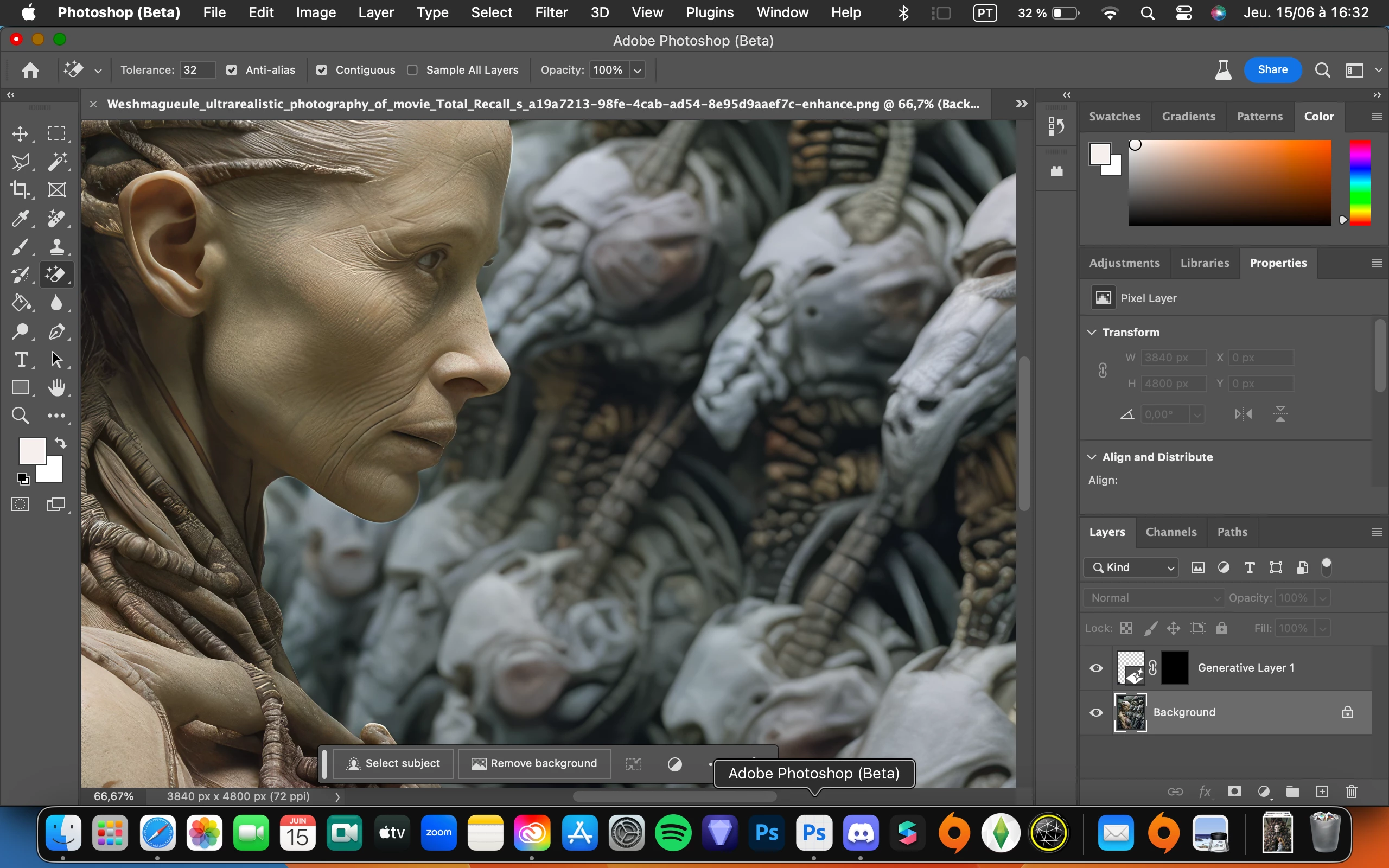Select the Hand tool
Screen dimensions: 1389x868
[56, 388]
